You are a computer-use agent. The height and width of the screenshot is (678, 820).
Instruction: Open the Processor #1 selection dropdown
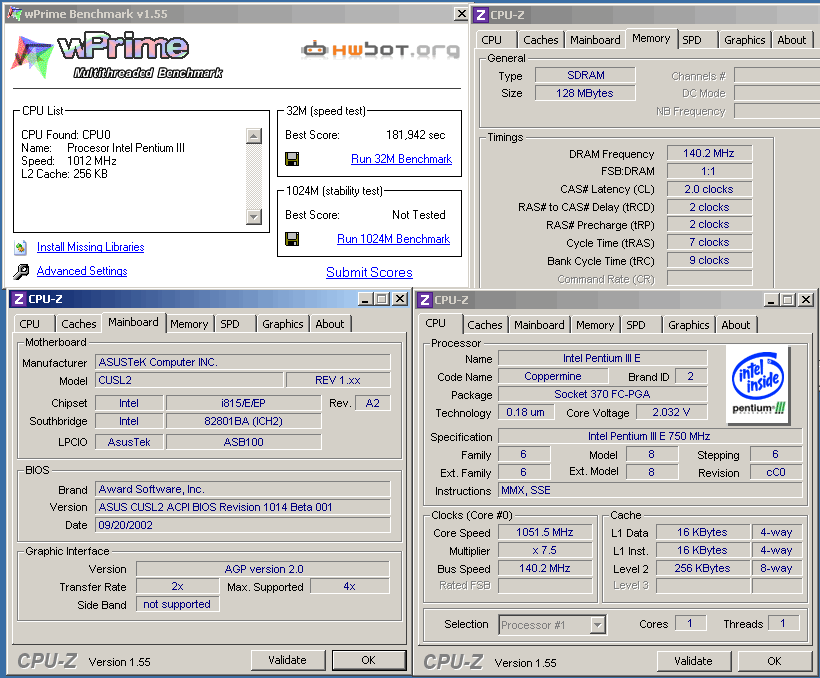point(598,625)
